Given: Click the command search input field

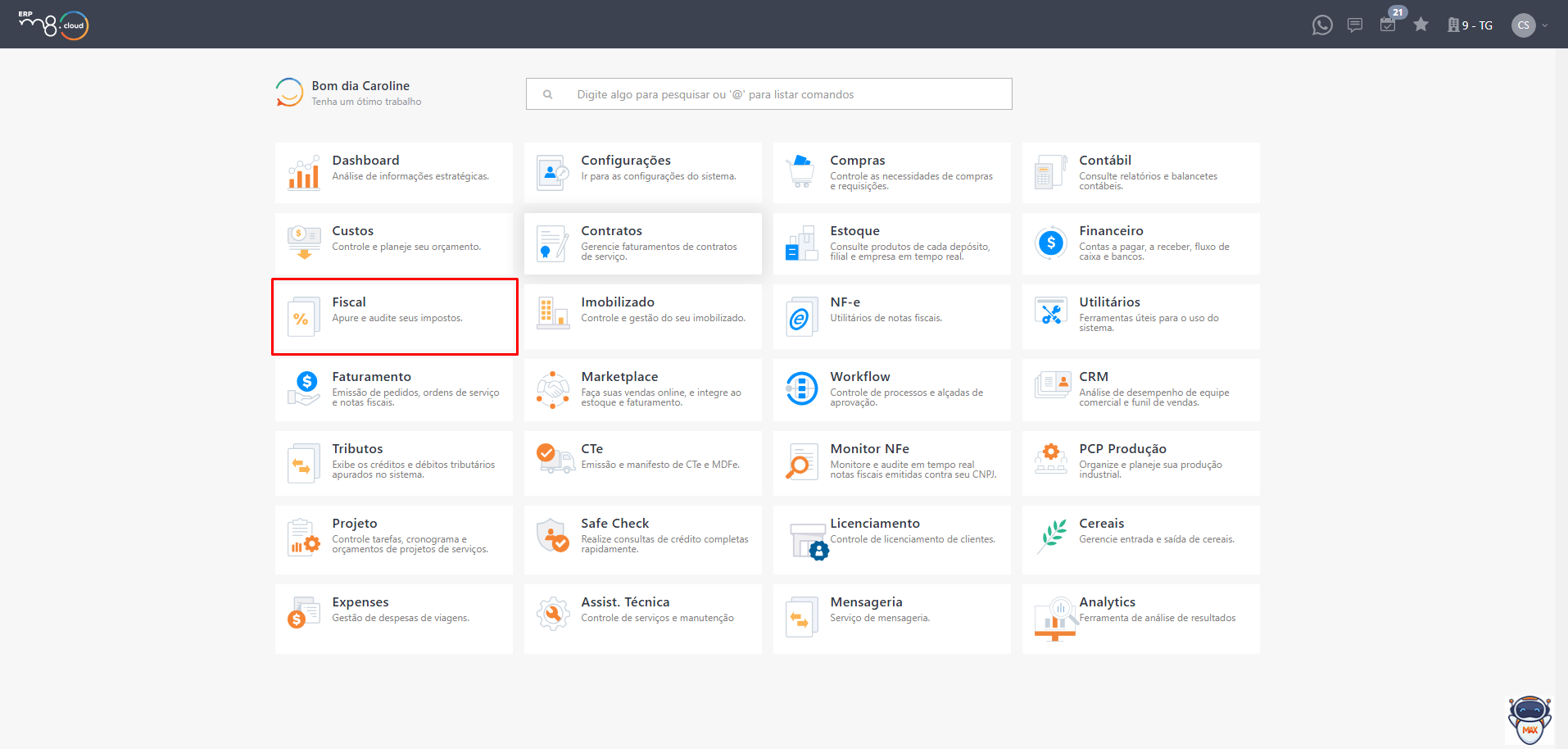Looking at the screenshot, I should pyautogui.click(x=769, y=94).
